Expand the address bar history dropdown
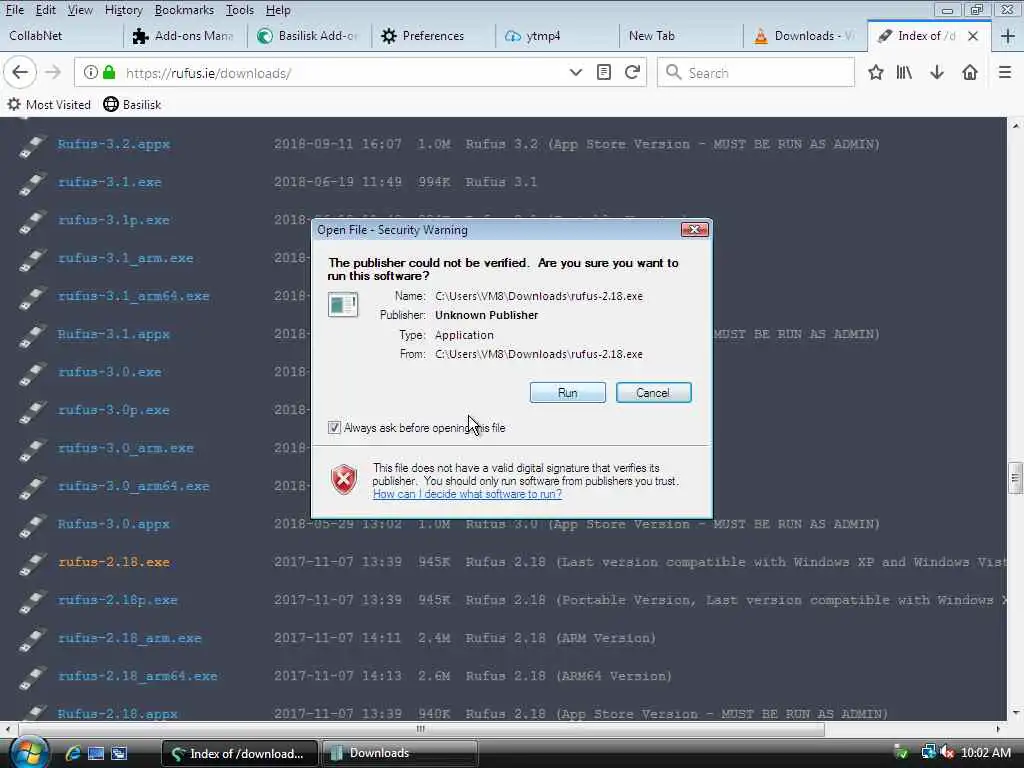The width and height of the screenshot is (1024, 768). coord(575,72)
